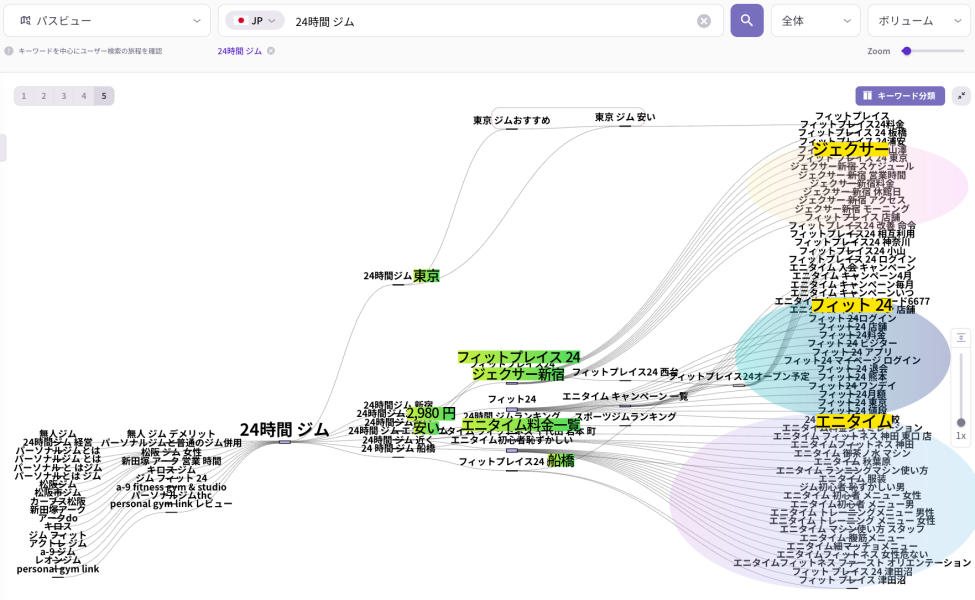Click the キーワード分類 button
Screen dimensions: 975x600
pyautogui.click(x=899, y=96)
